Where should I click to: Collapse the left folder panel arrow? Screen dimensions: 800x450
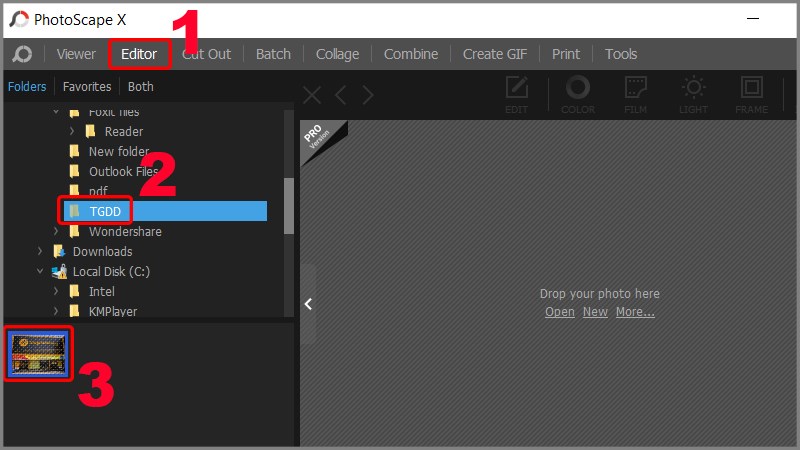[x=308, y=305]
